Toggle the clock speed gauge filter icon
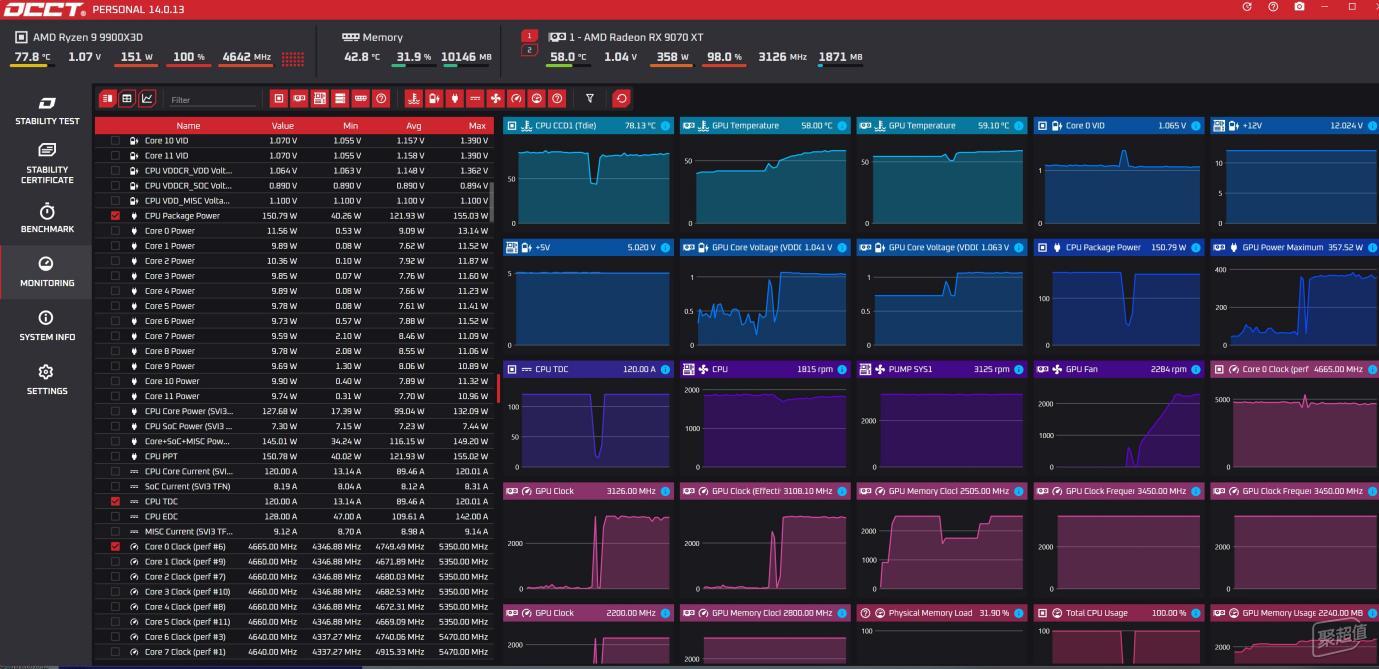This screenshot has height=669, width=1379. tap(516, 98)
